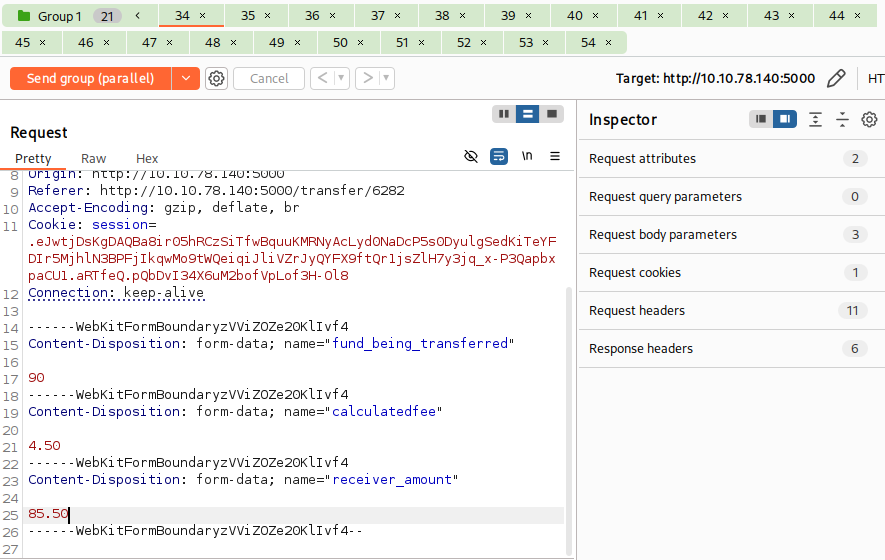Image resolution: width=885 pixels, height=560 pixels.
Task: Go to previous request with back arrow
Action: (322, 78)
